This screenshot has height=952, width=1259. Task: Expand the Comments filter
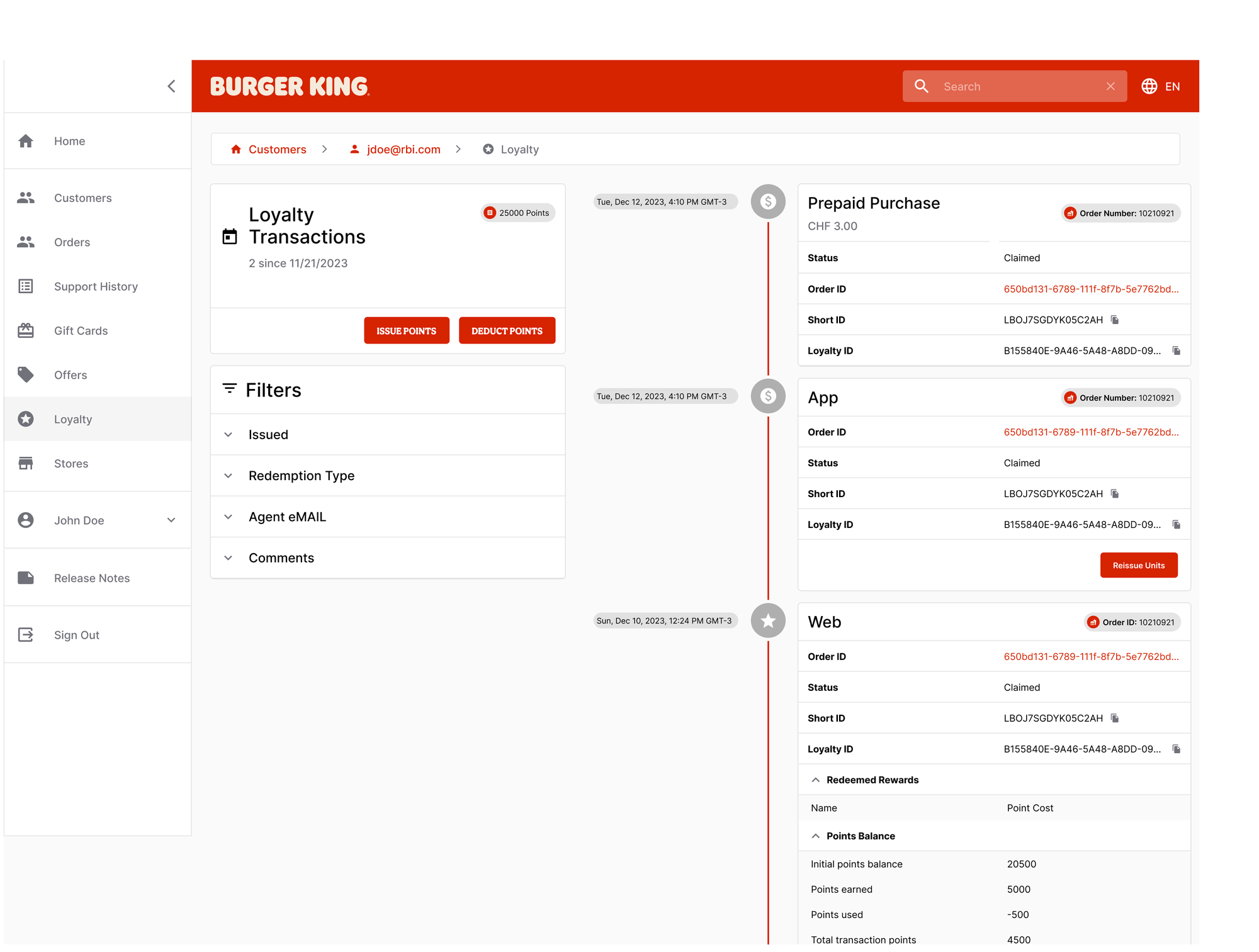pos(388,558)
